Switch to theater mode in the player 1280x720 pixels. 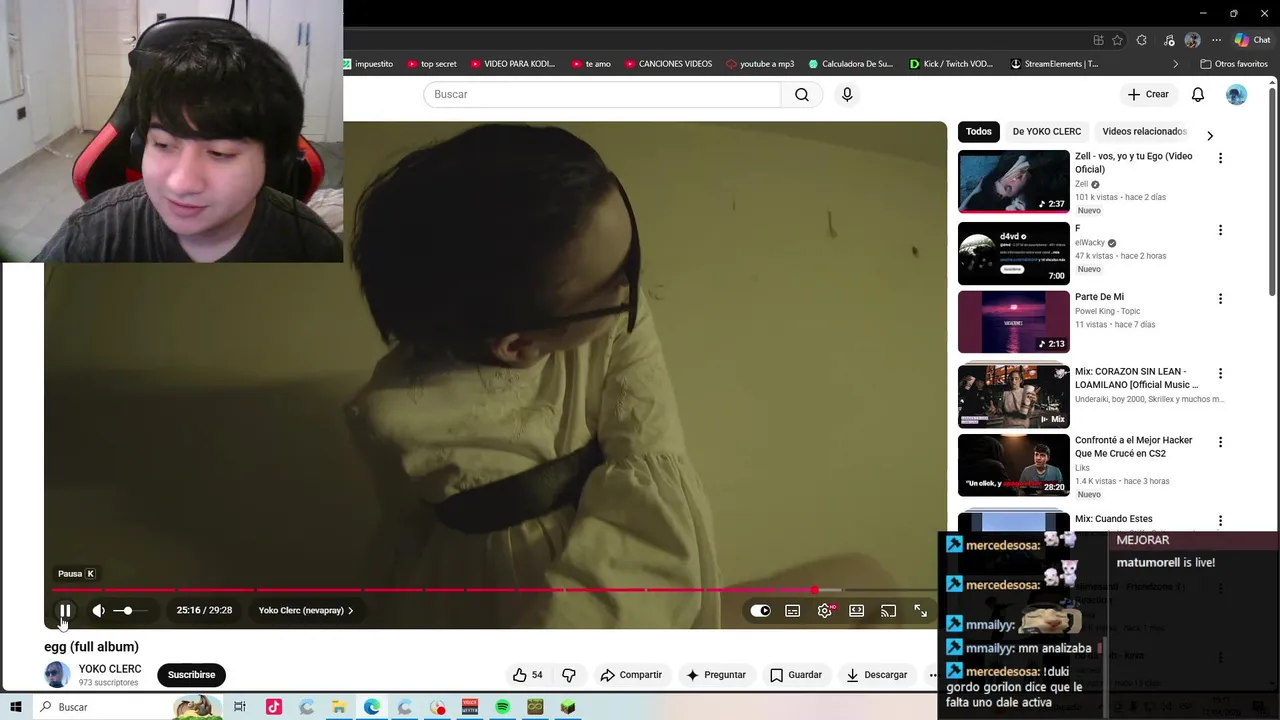click(x=856, y=610)
